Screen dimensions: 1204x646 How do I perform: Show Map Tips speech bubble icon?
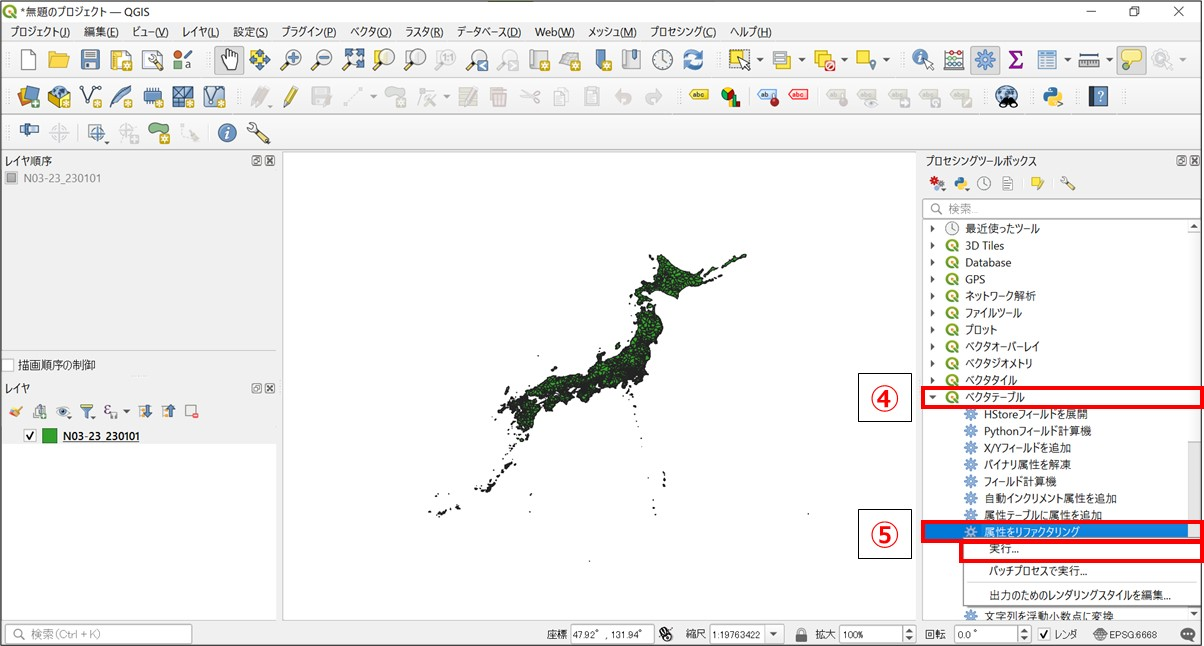[1131, 60]
